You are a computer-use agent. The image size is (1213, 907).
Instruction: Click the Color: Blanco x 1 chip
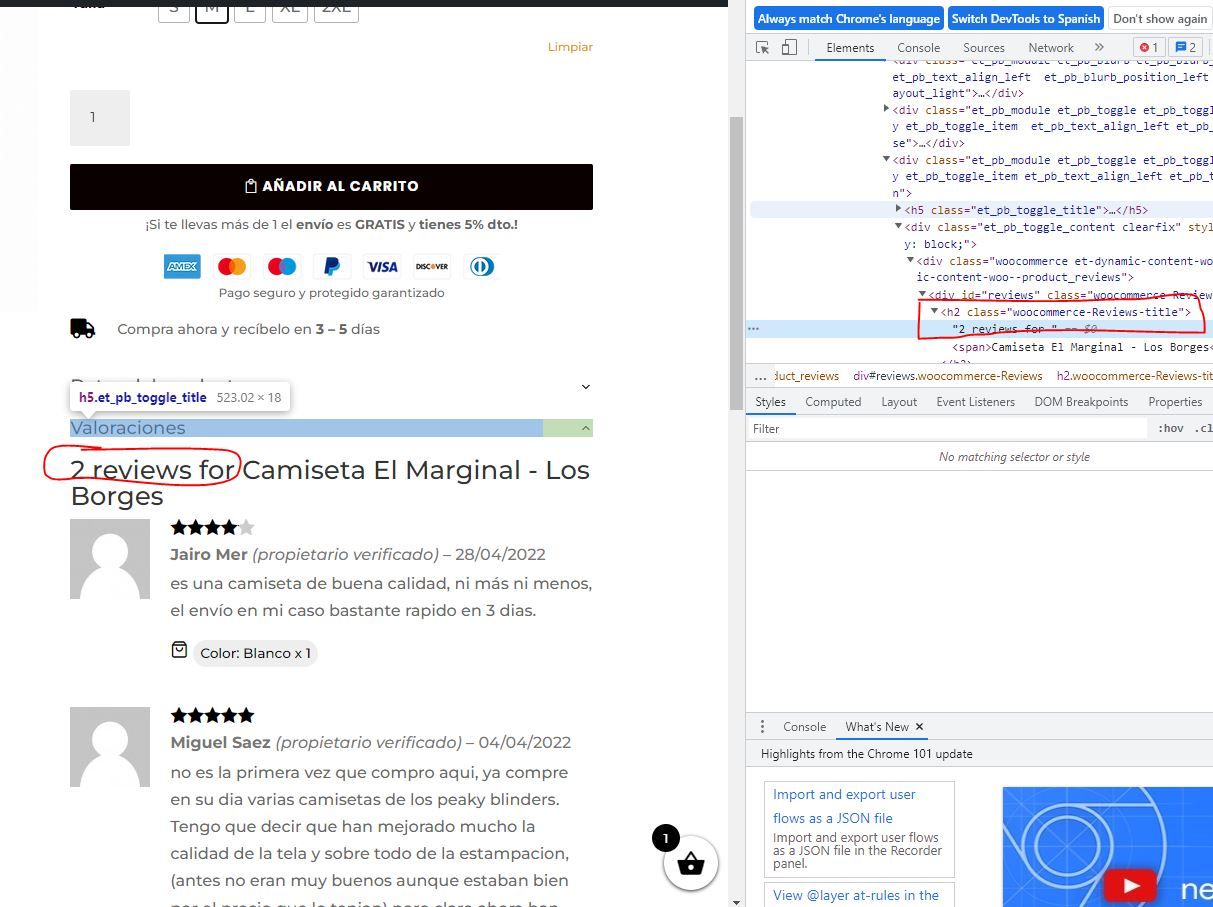(x=255, y=653)
